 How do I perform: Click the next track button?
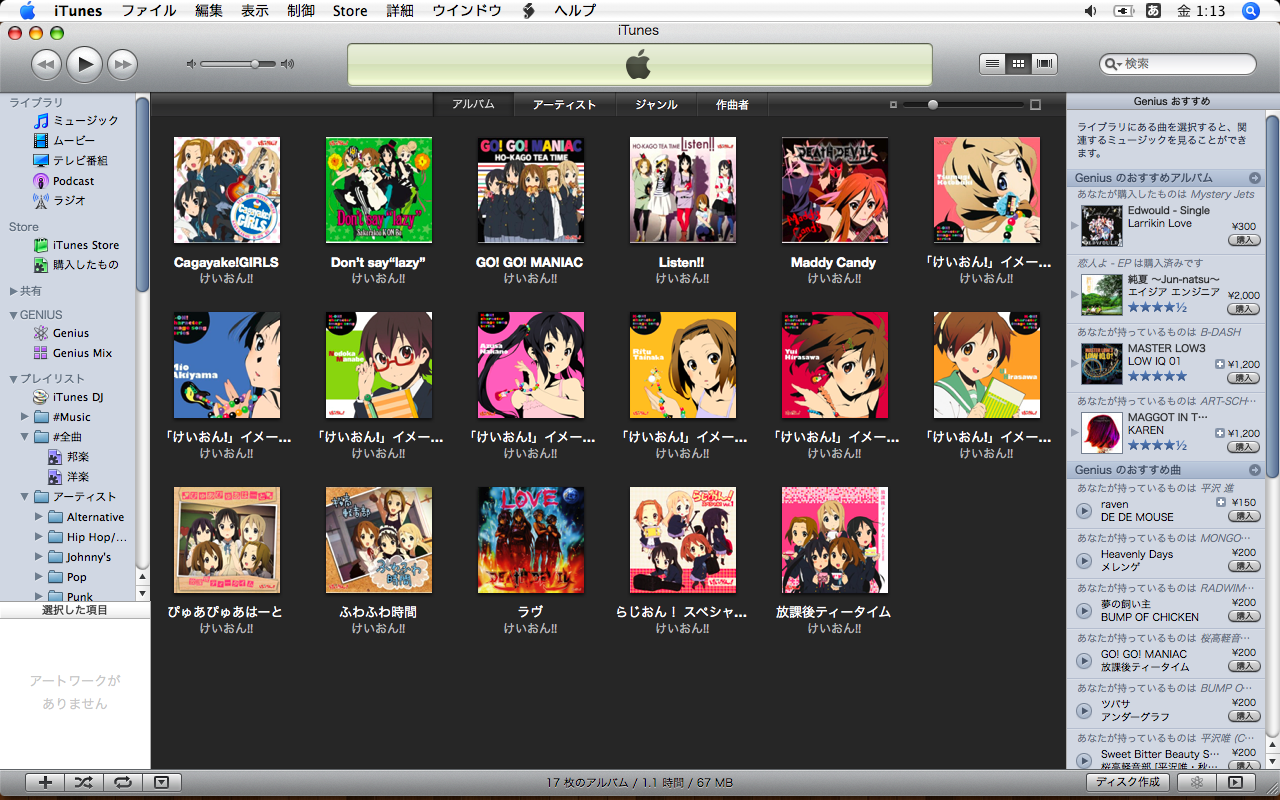coord(122,65)
